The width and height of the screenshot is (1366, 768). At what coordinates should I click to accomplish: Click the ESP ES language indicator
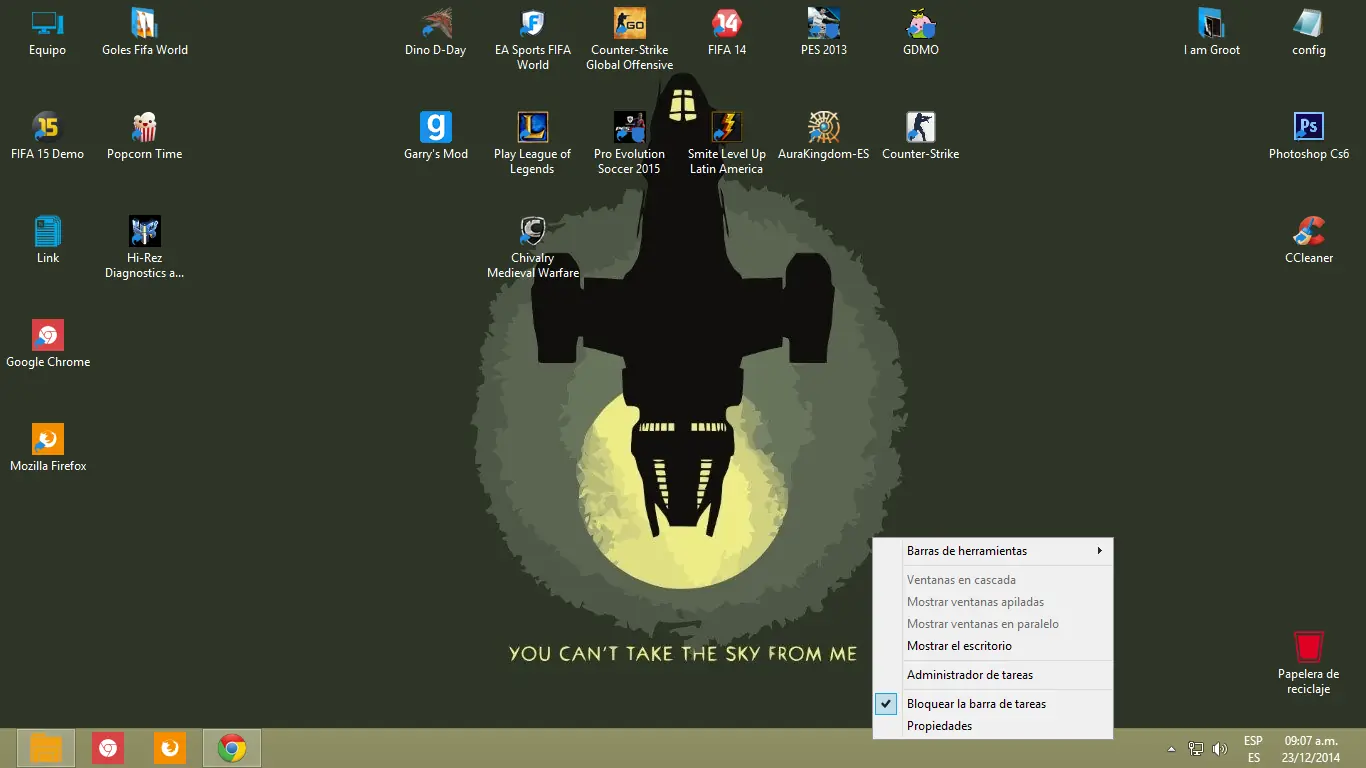pos(1253,749)
